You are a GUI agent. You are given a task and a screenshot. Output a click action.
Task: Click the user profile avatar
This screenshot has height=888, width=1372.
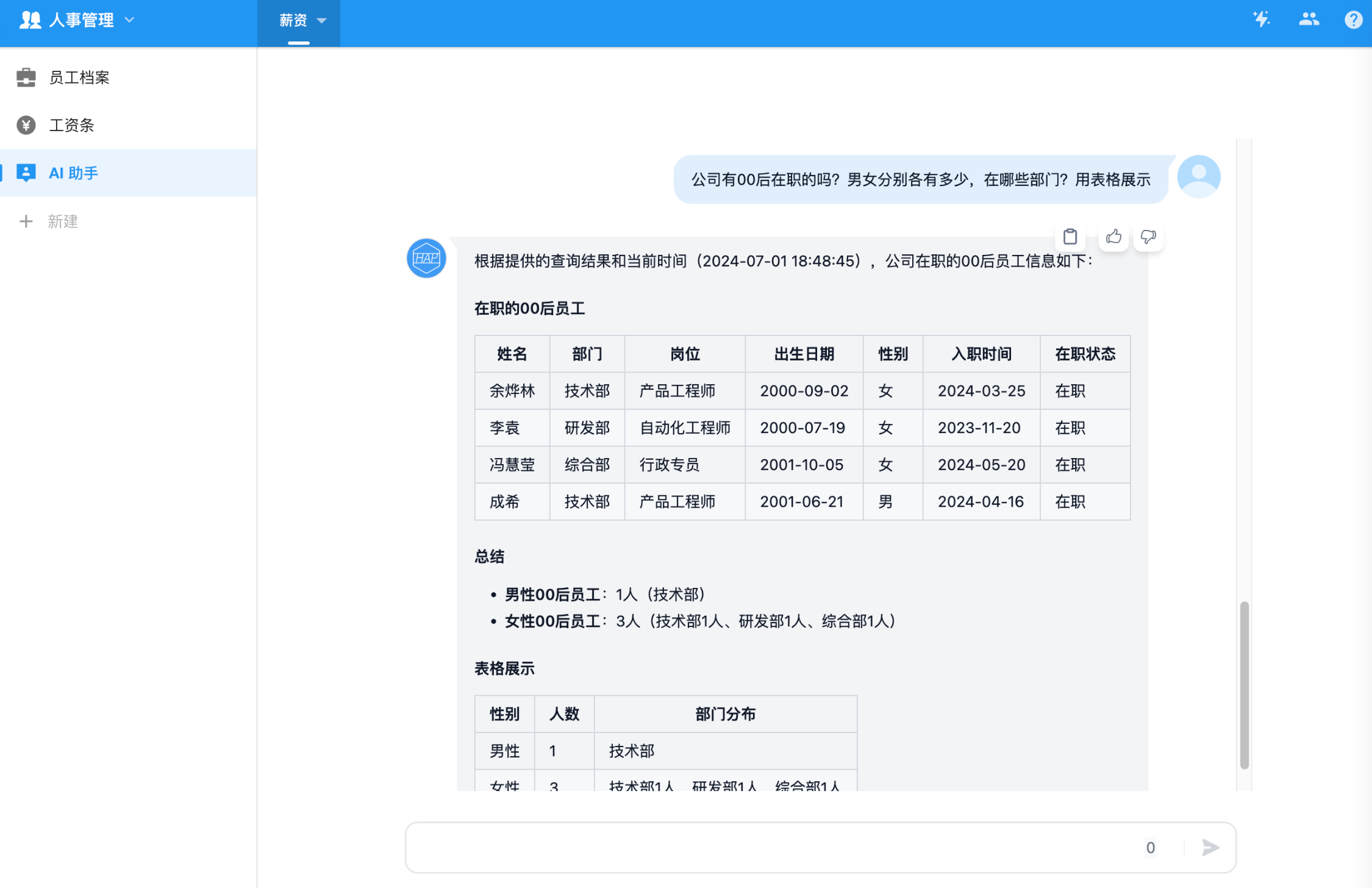point(1198,177)
